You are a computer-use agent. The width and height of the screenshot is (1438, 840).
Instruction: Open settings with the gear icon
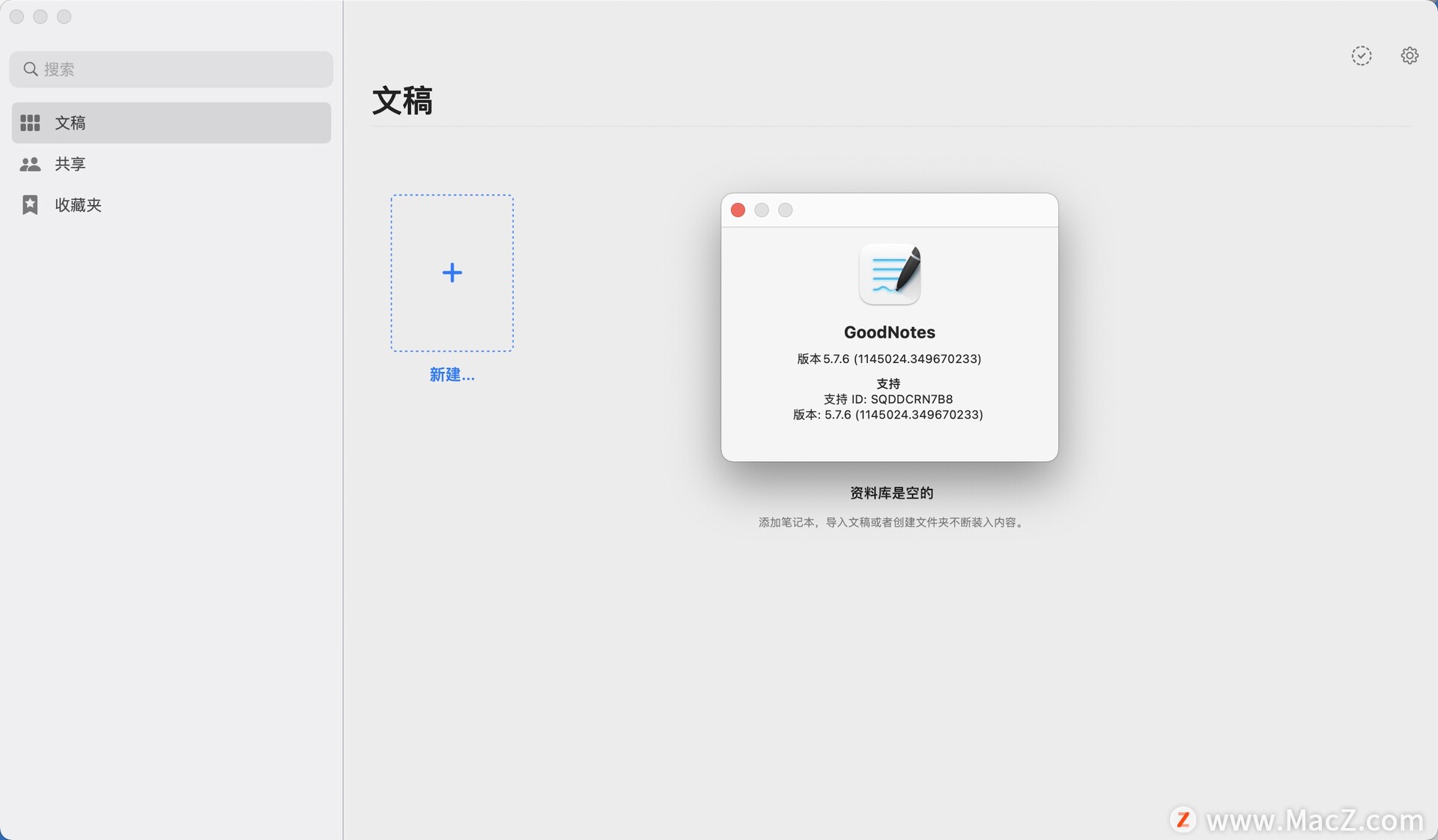point(1410,55)
